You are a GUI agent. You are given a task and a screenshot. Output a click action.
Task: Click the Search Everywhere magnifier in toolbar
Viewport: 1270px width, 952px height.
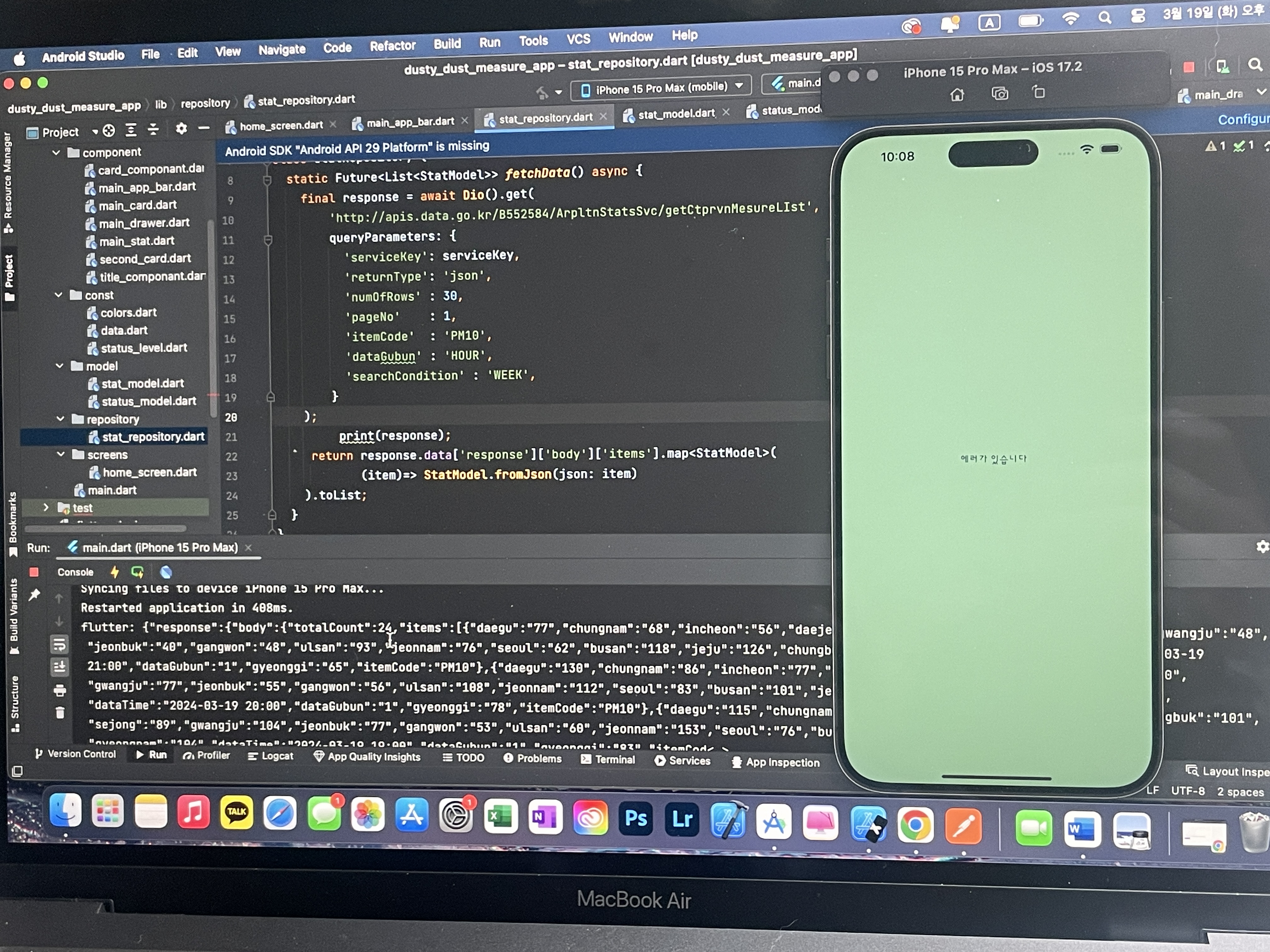coord(1255,65)
